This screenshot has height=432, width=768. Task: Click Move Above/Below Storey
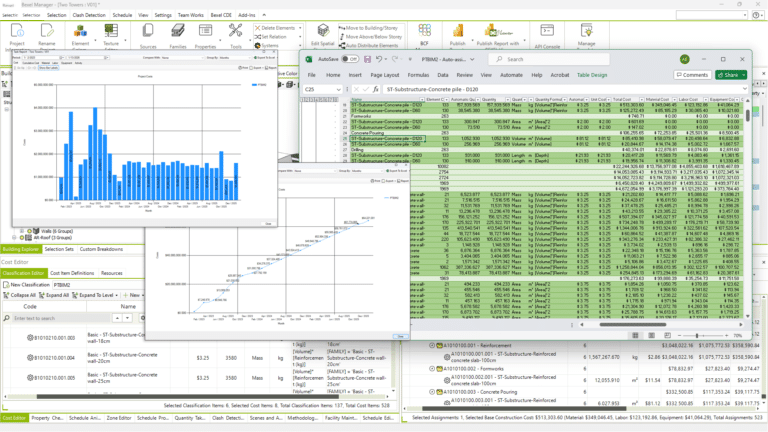coord(370,37)
